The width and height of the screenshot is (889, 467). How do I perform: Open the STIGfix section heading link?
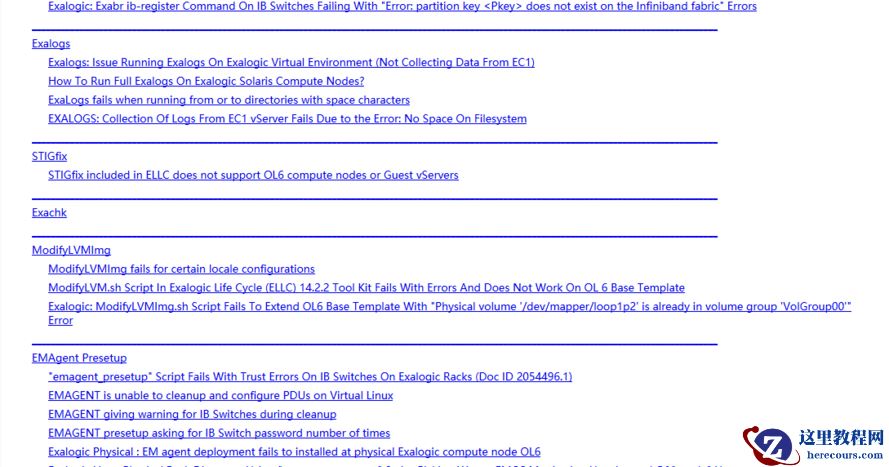click(x=49, y=156)
